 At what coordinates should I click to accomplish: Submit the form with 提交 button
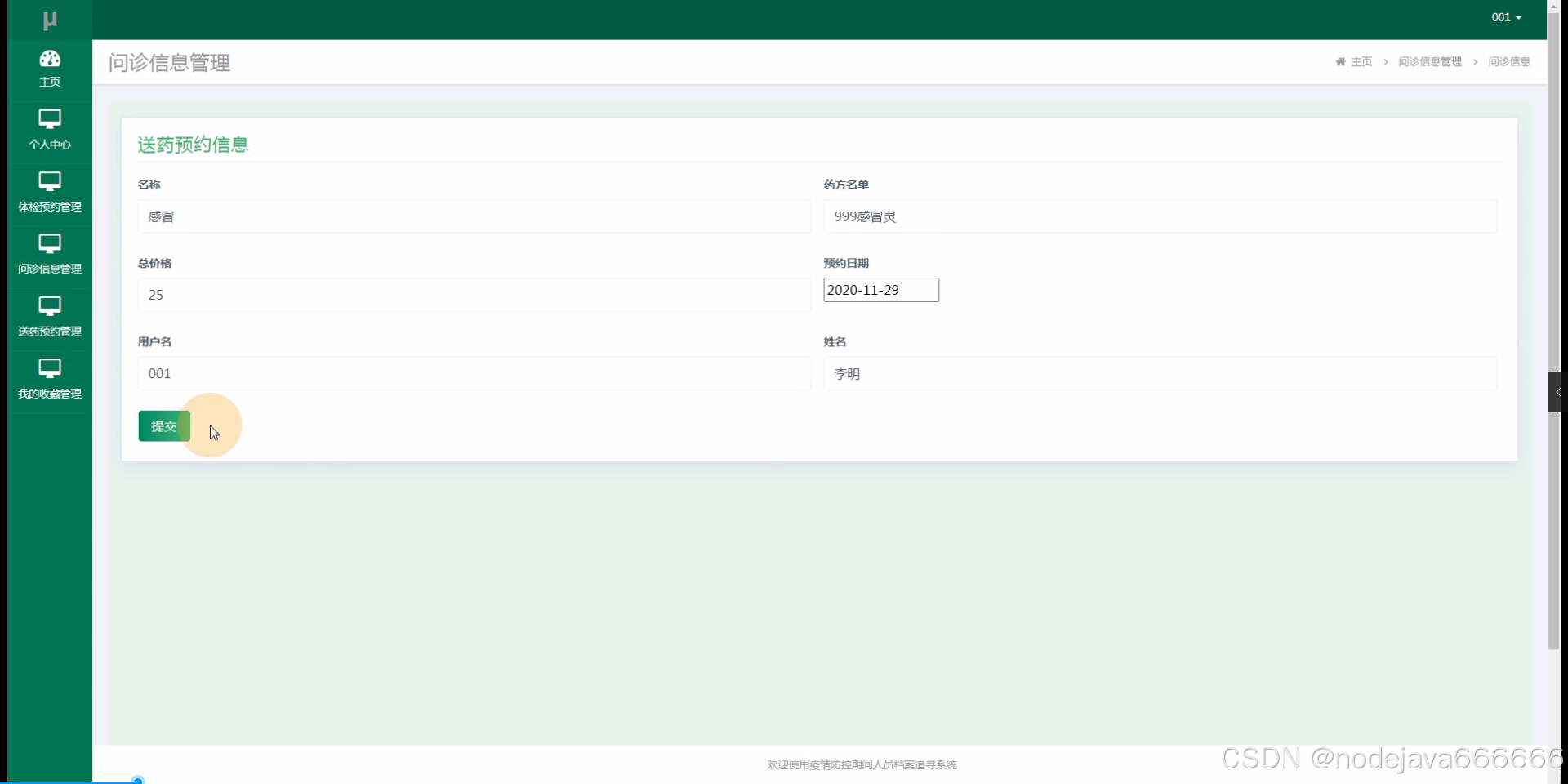pos(164,426)
